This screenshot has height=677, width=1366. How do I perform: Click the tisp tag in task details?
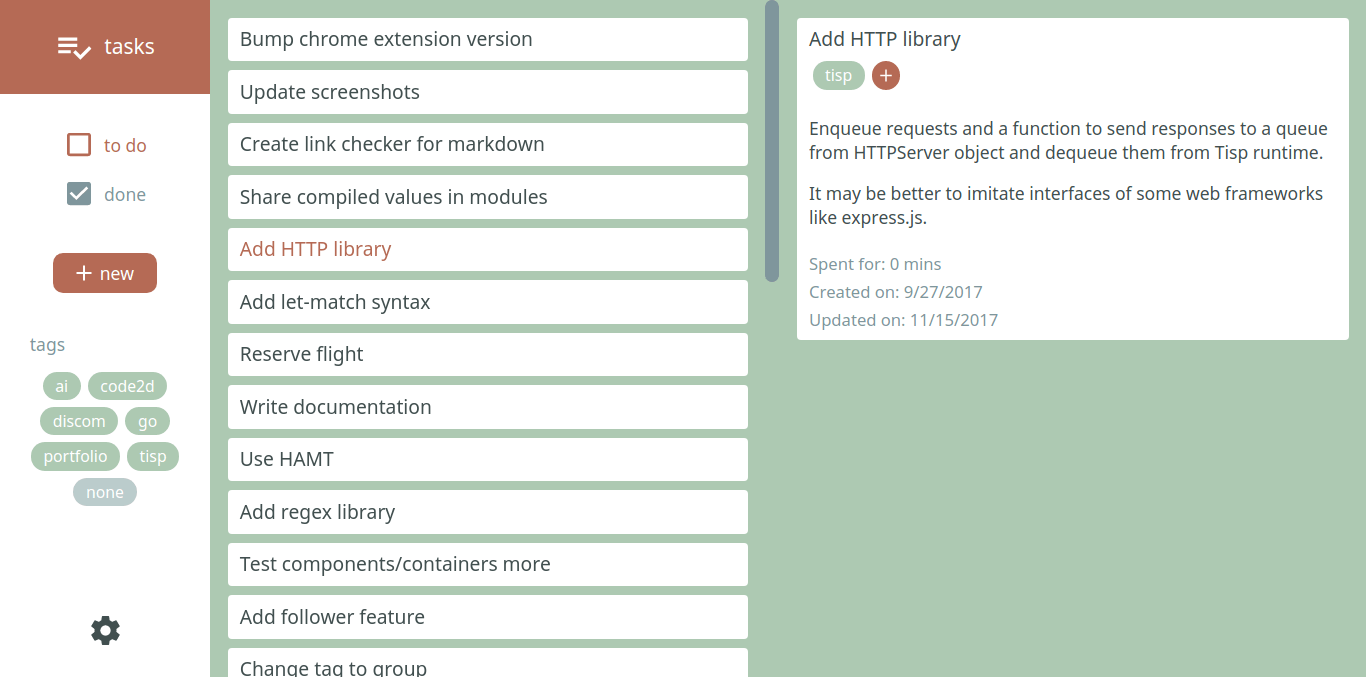point(838,75)
